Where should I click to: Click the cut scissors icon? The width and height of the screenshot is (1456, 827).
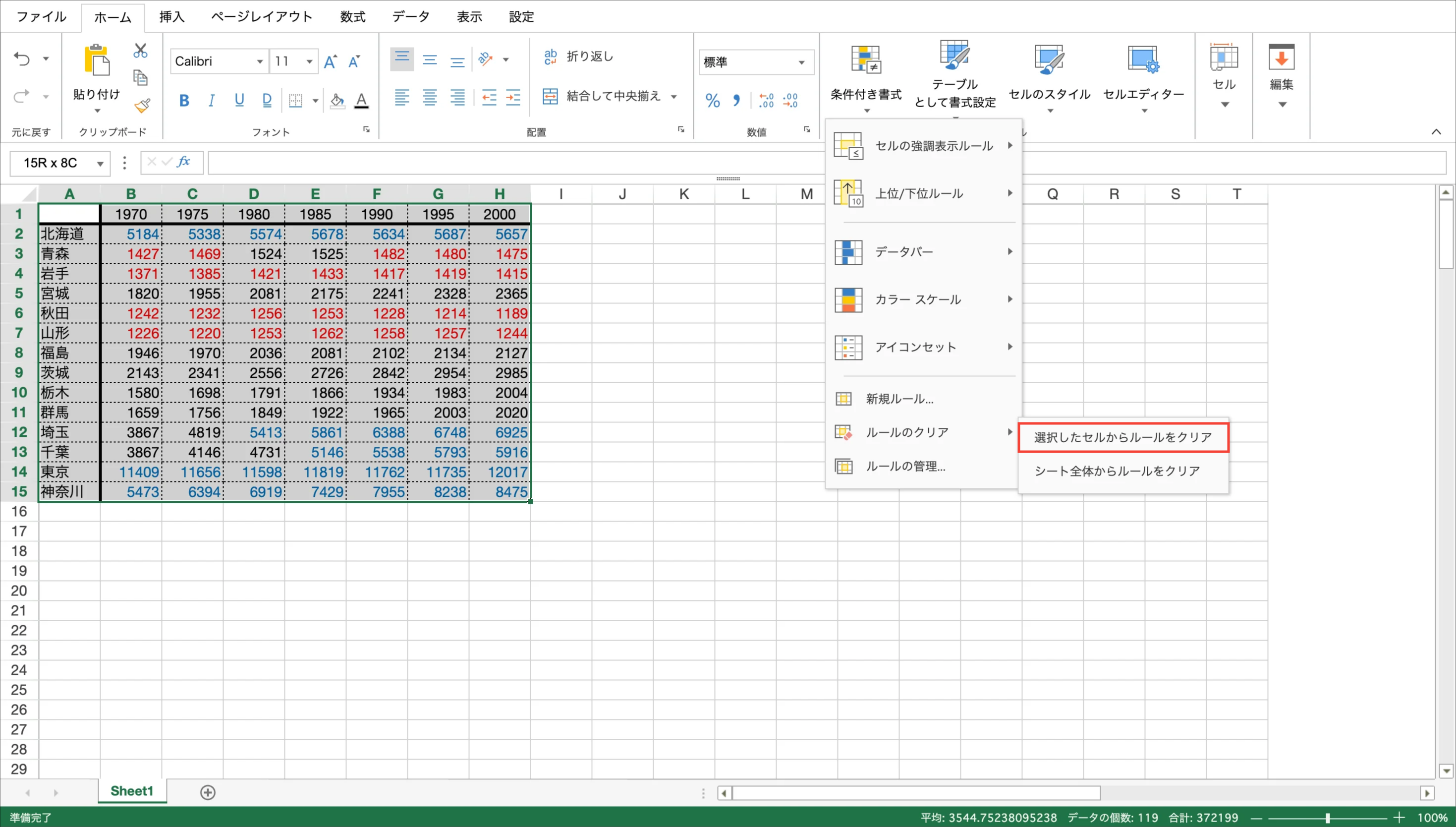(x=140, y=51)
